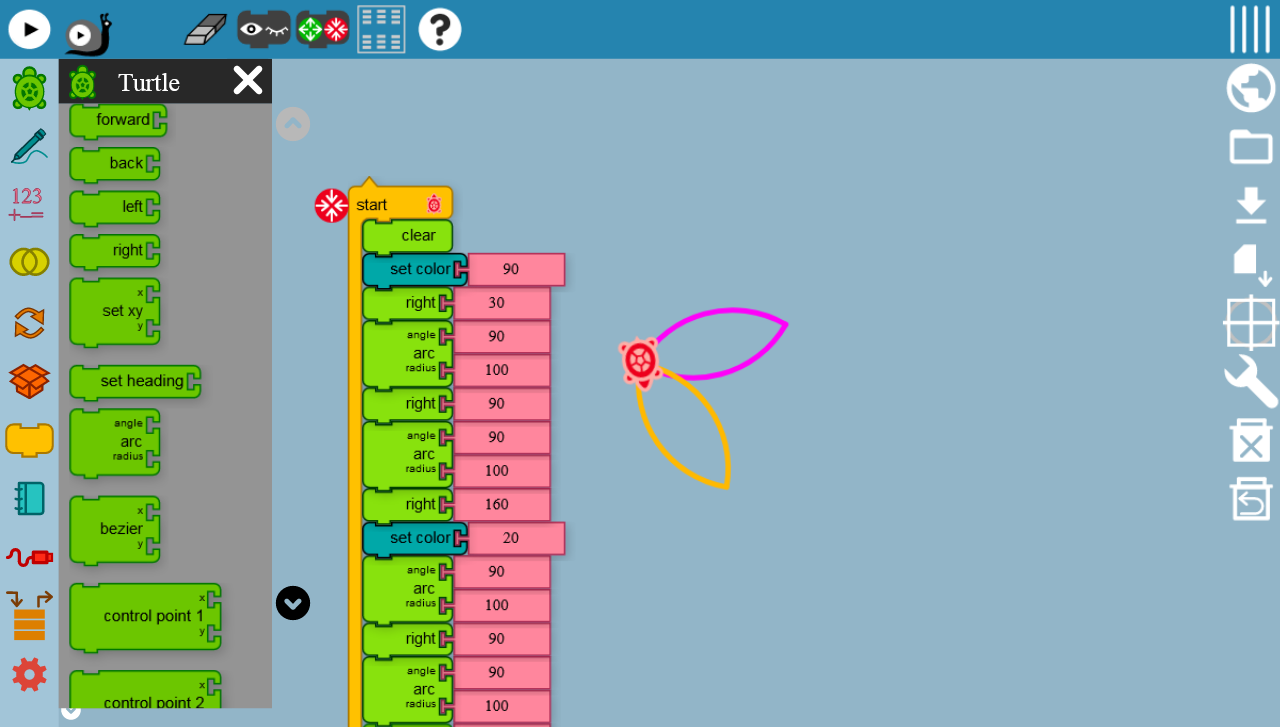The height and width of the screenshot is (727, 1280).
Task: Toggle collapse of all stacks
Action: coord(322,29)
